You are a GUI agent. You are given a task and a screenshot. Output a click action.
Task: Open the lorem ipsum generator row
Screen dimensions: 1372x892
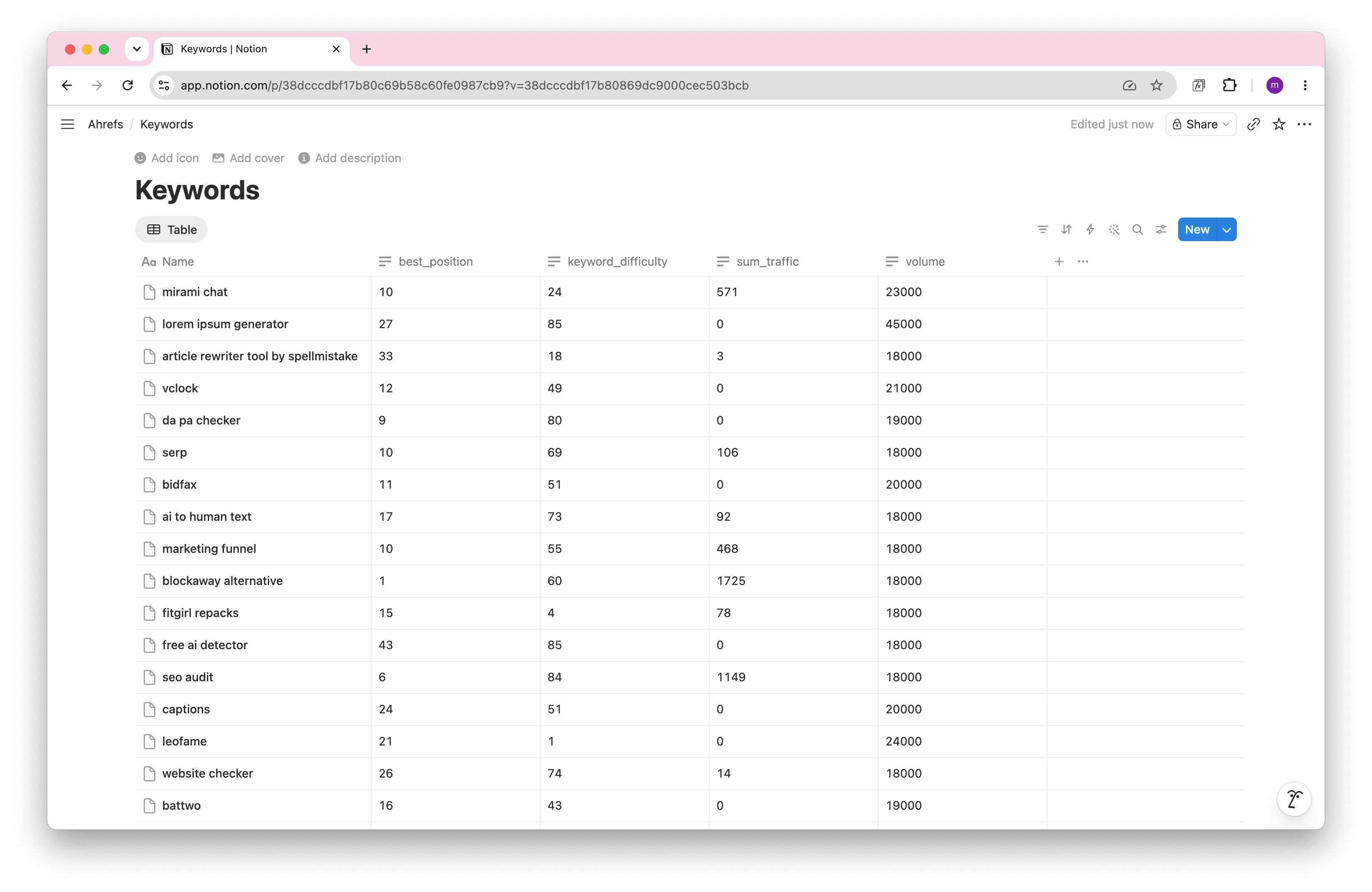pos(225,324)
